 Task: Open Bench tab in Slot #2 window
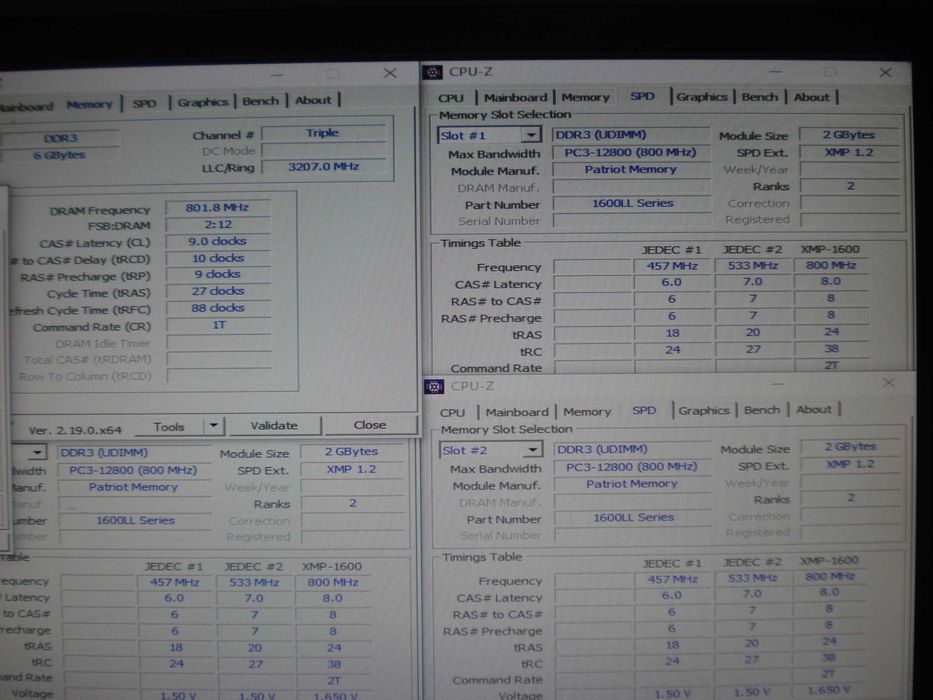click(762, 410)
